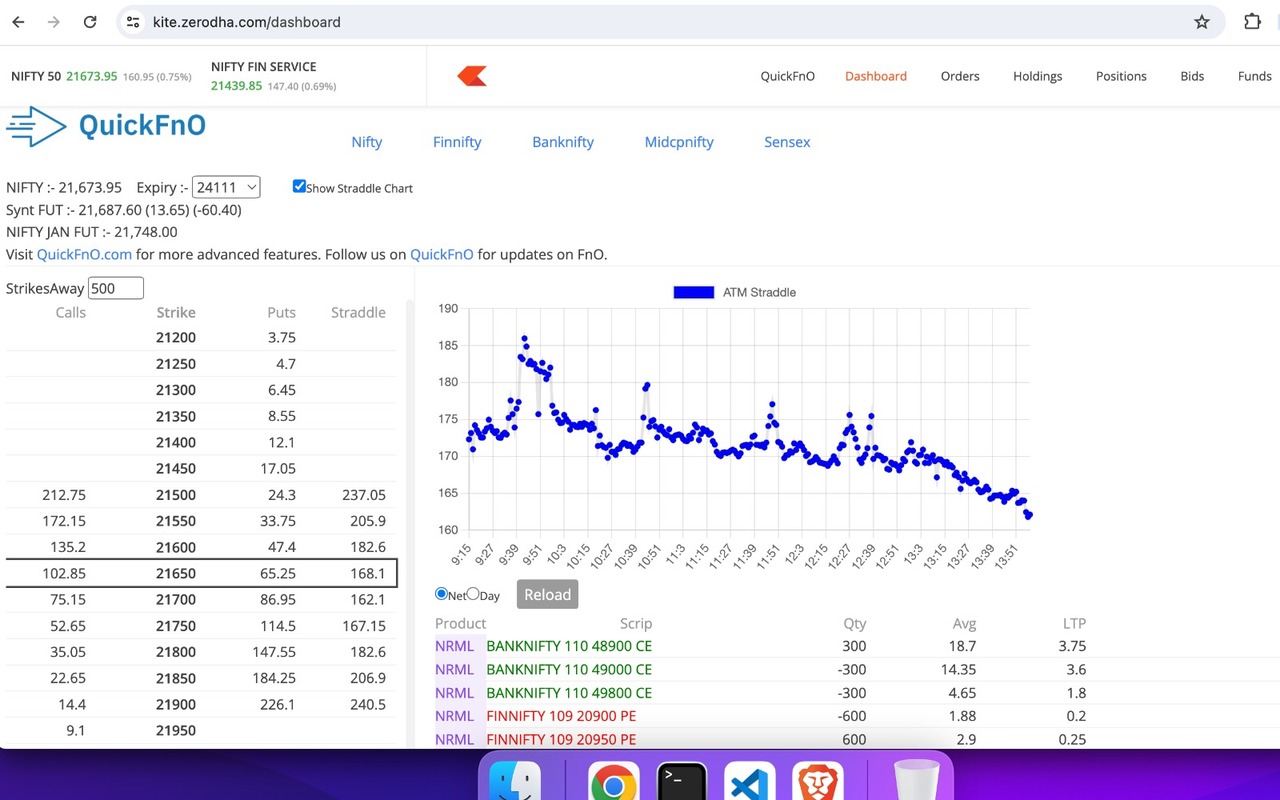This screenshot has height=800, width=1280.
Task: Switch to the Finnifty tab
Action: point(457,142)
